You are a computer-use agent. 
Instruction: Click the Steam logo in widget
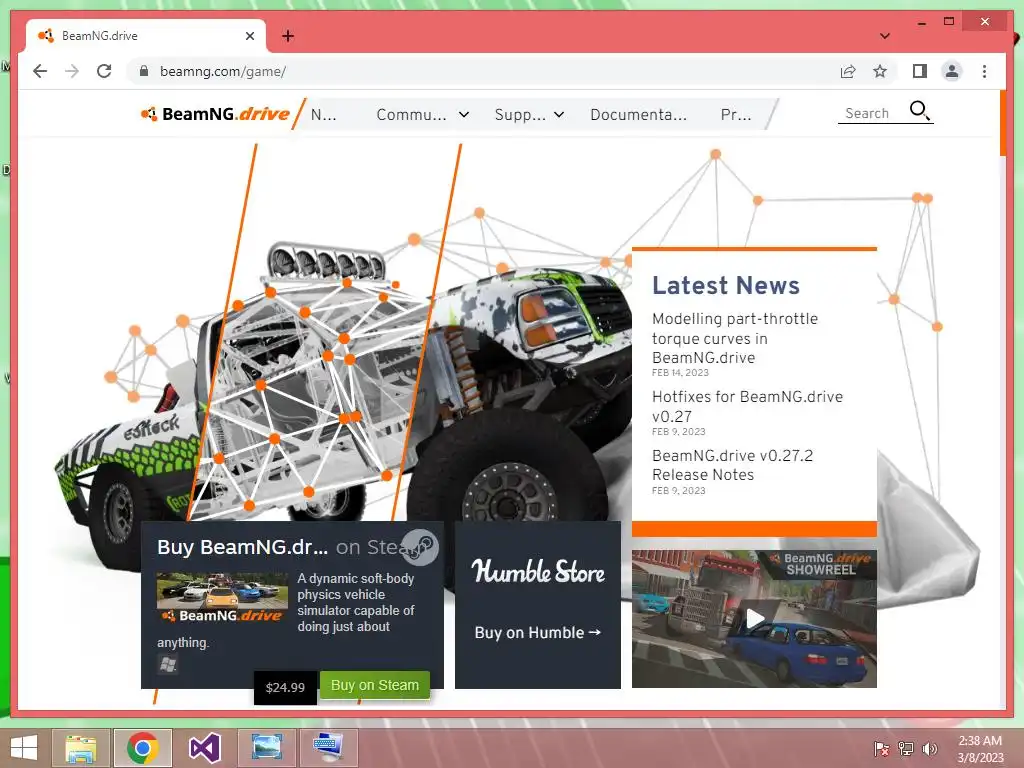coord(419,547)
